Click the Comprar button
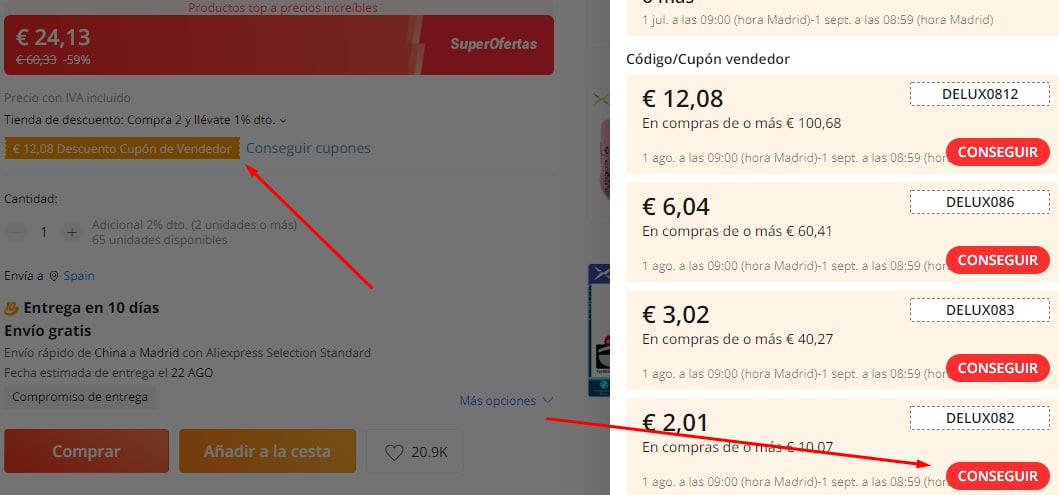1059x495 pixels. (86, 451)
